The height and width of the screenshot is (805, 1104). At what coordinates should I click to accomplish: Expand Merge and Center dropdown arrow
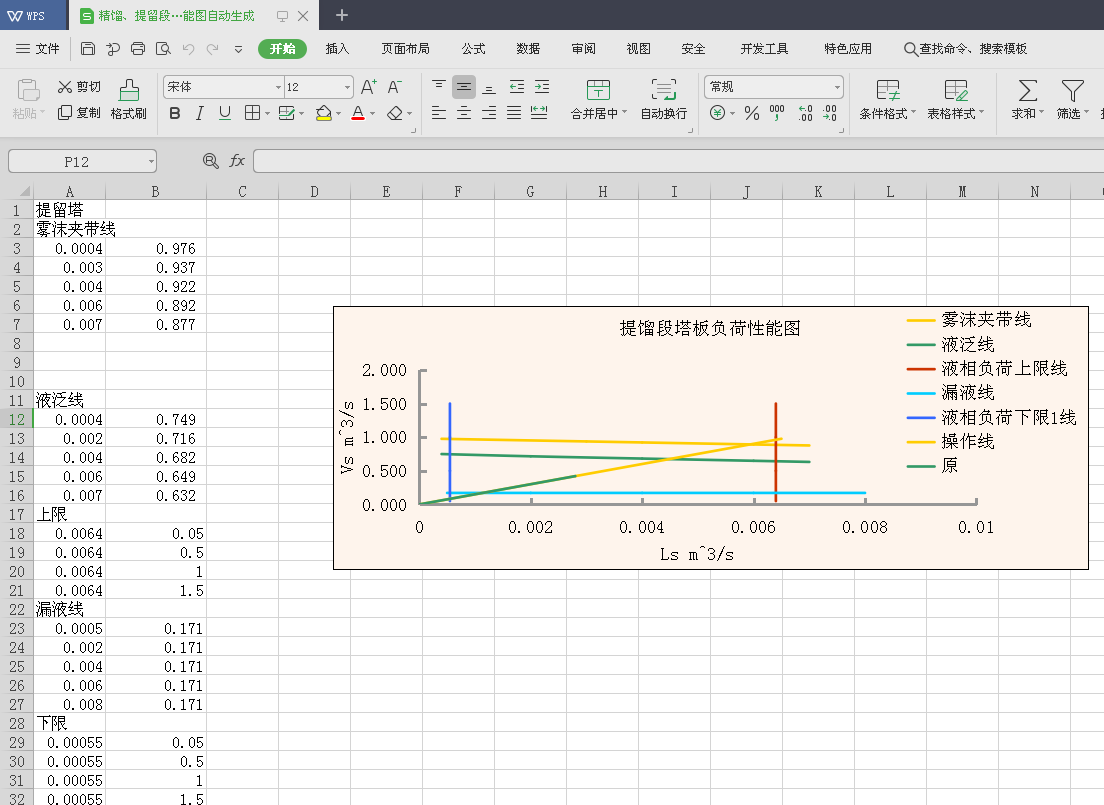coord(625,113)
